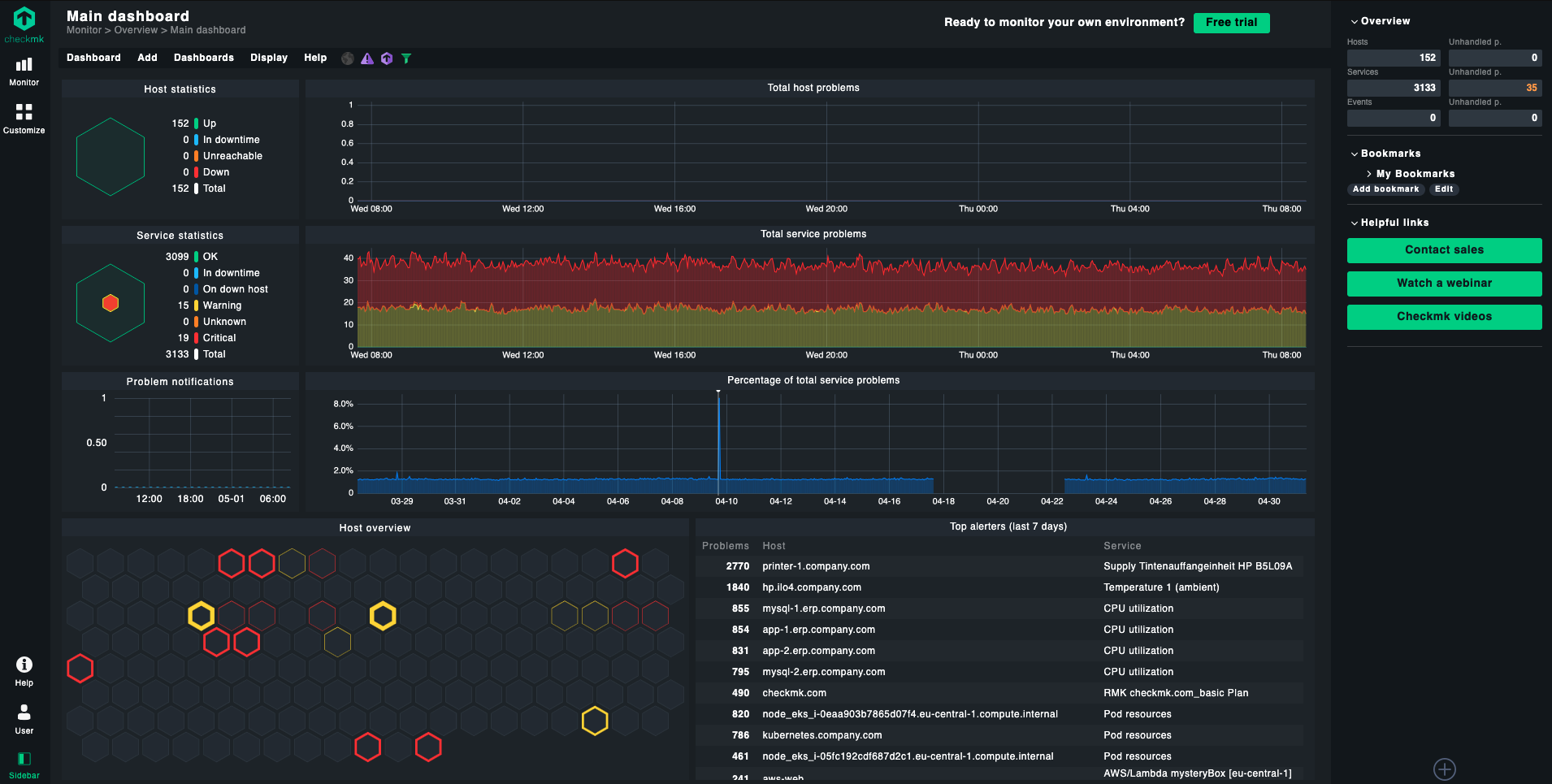Screen dimensions: 1552x784
Task: Open the Help menu in menu bar
Action: point(315,58)
